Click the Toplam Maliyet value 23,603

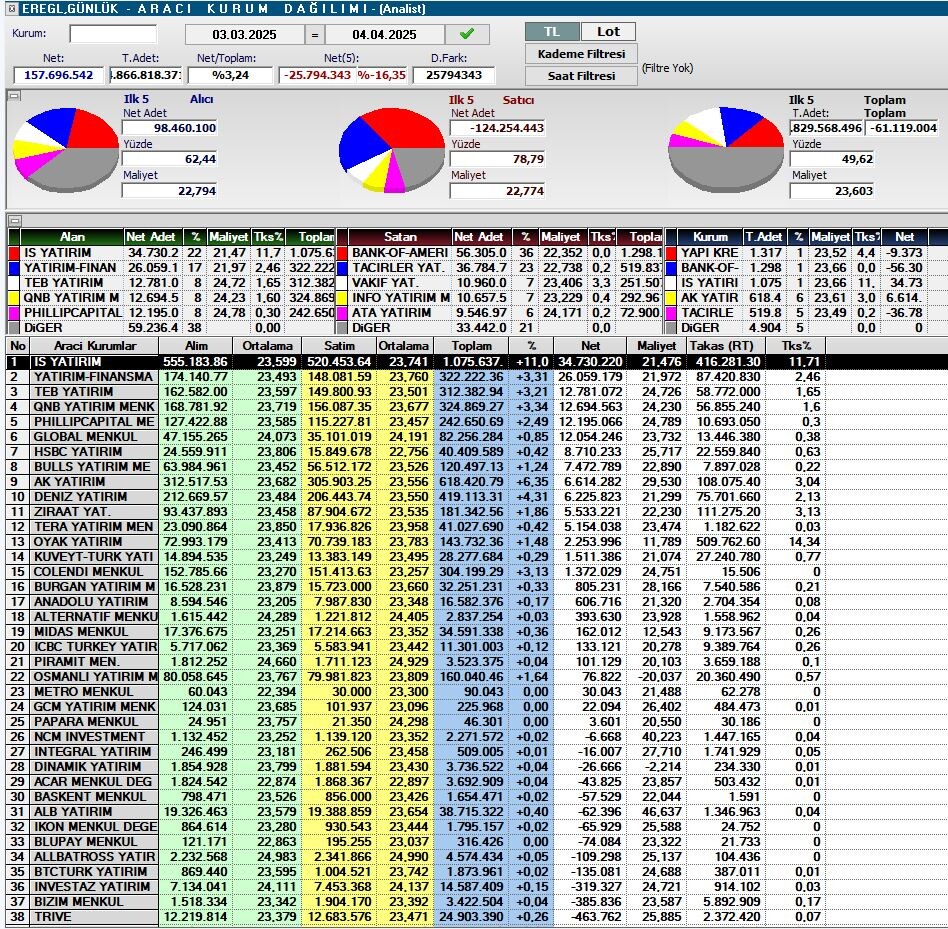pos(833,191)
